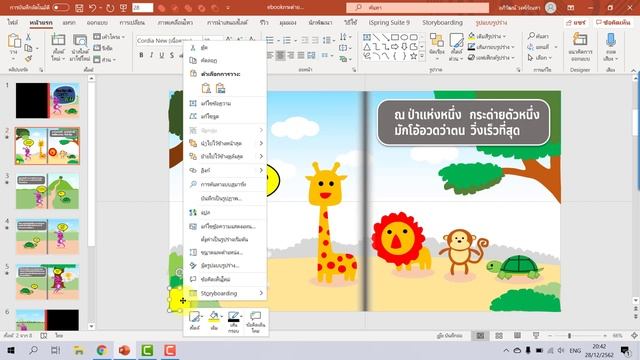Screen dimensions: 640x360
Task: Click the paste as picture icon in context menu
Action: point(220,88)
